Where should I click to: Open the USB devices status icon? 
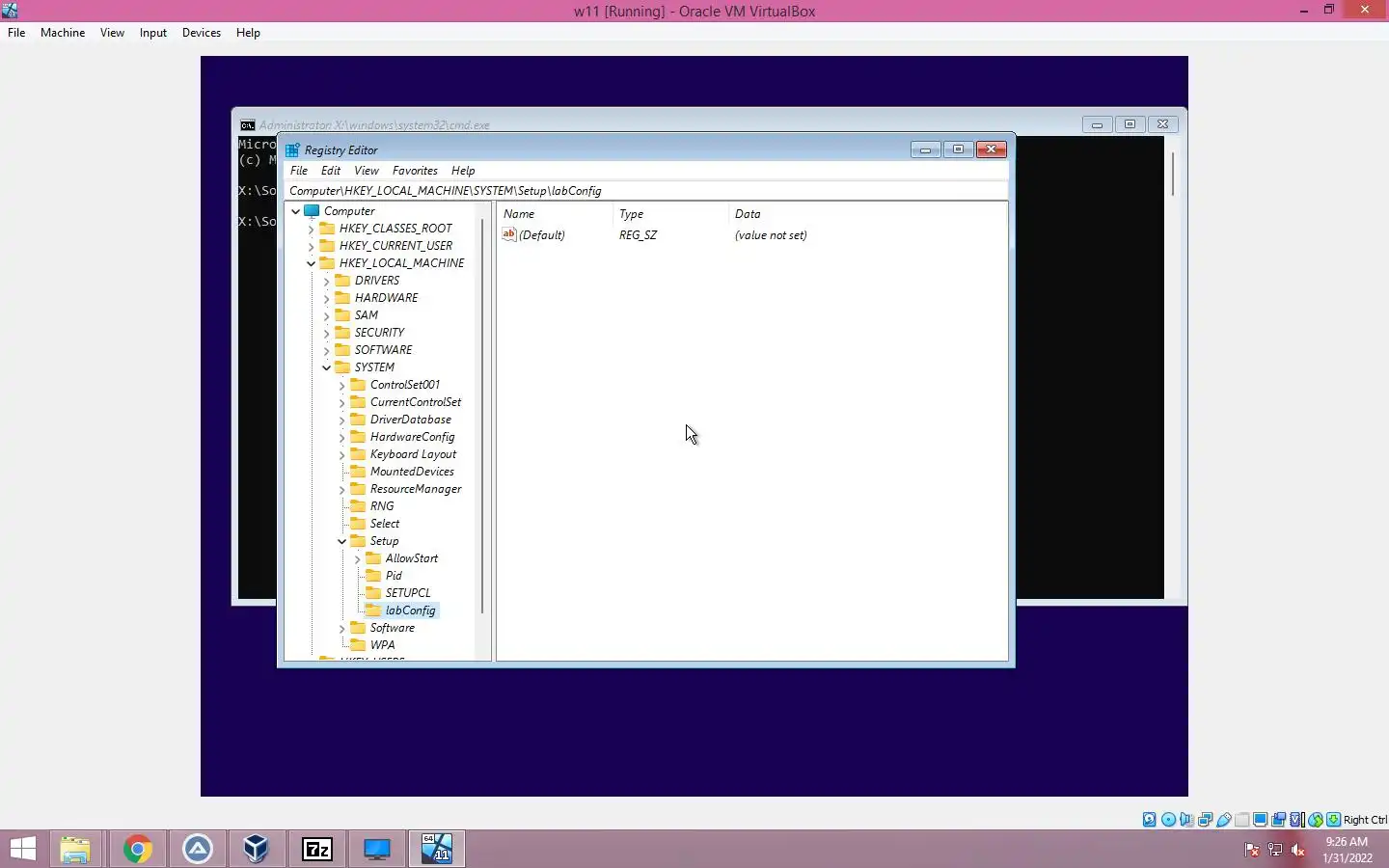coord(1223,820)
